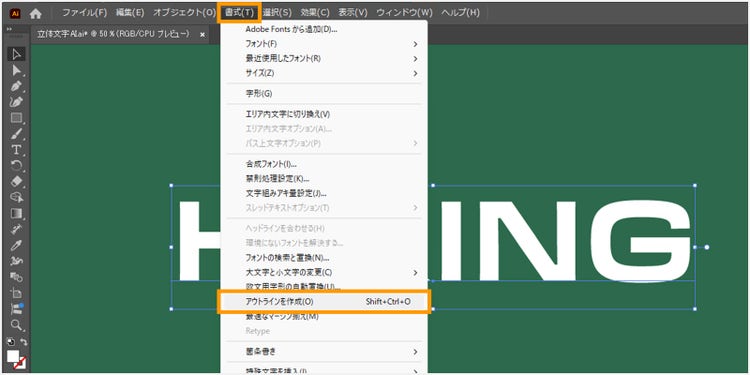750x375 pixels.
Task: Select the Pen tool
Action: click(17, 87)
